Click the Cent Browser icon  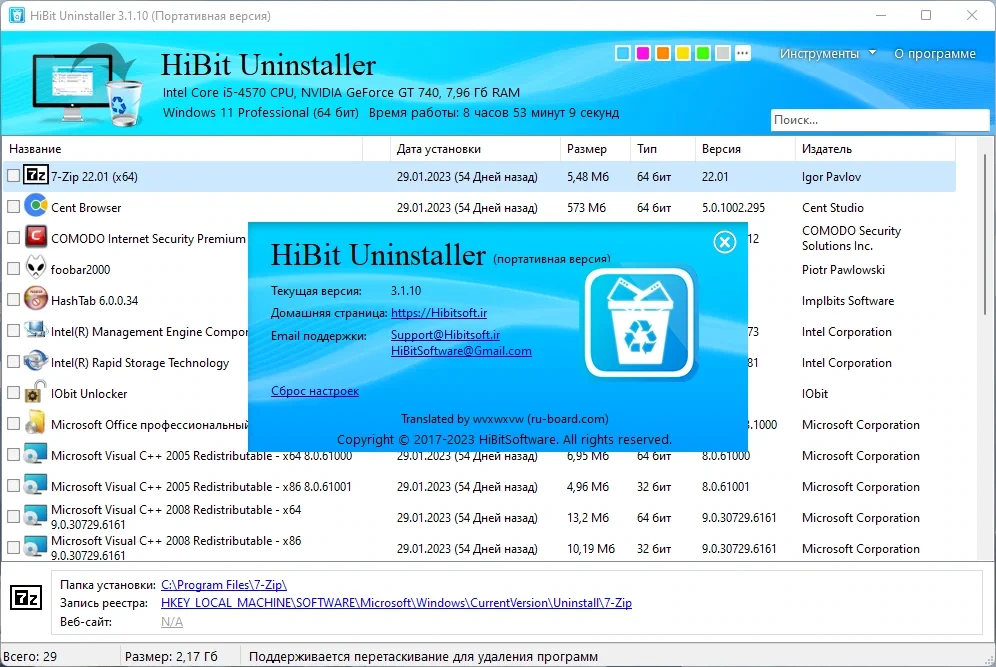tap(36, 206)
